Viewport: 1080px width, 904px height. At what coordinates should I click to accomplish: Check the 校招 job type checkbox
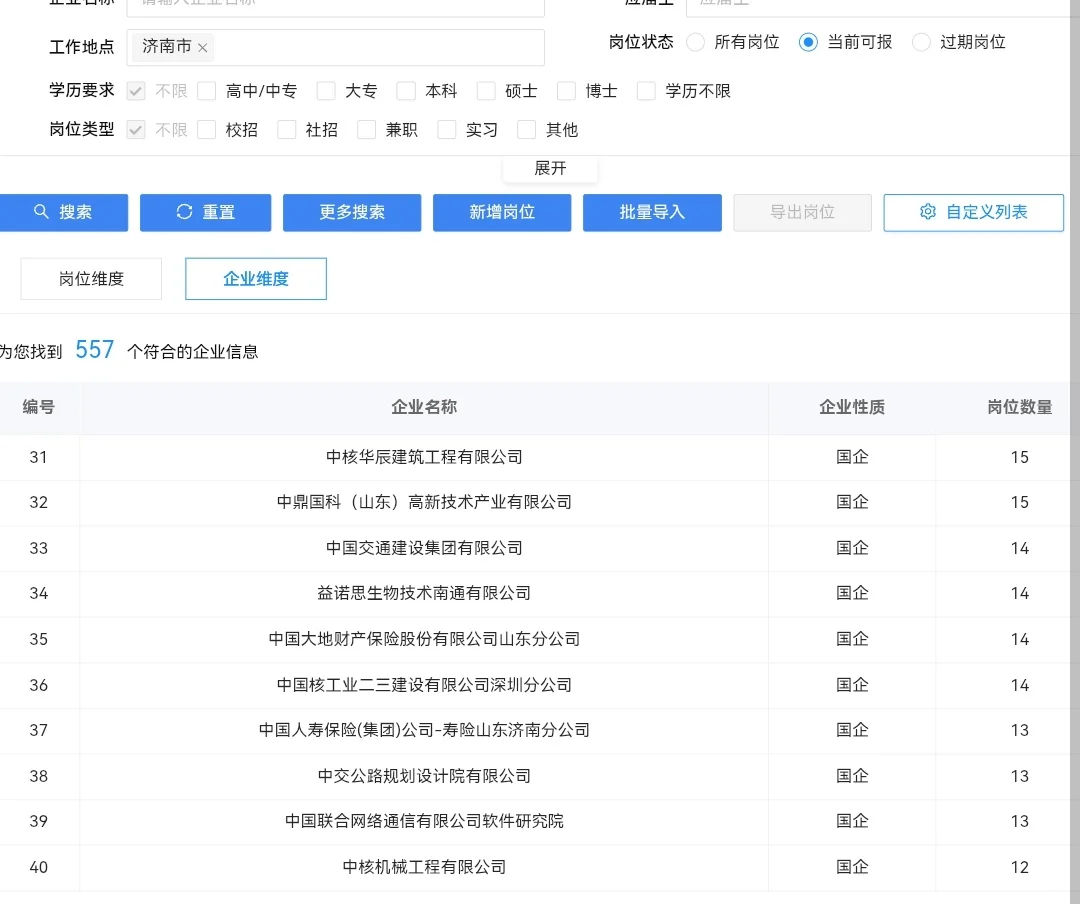tap(207, 130)
